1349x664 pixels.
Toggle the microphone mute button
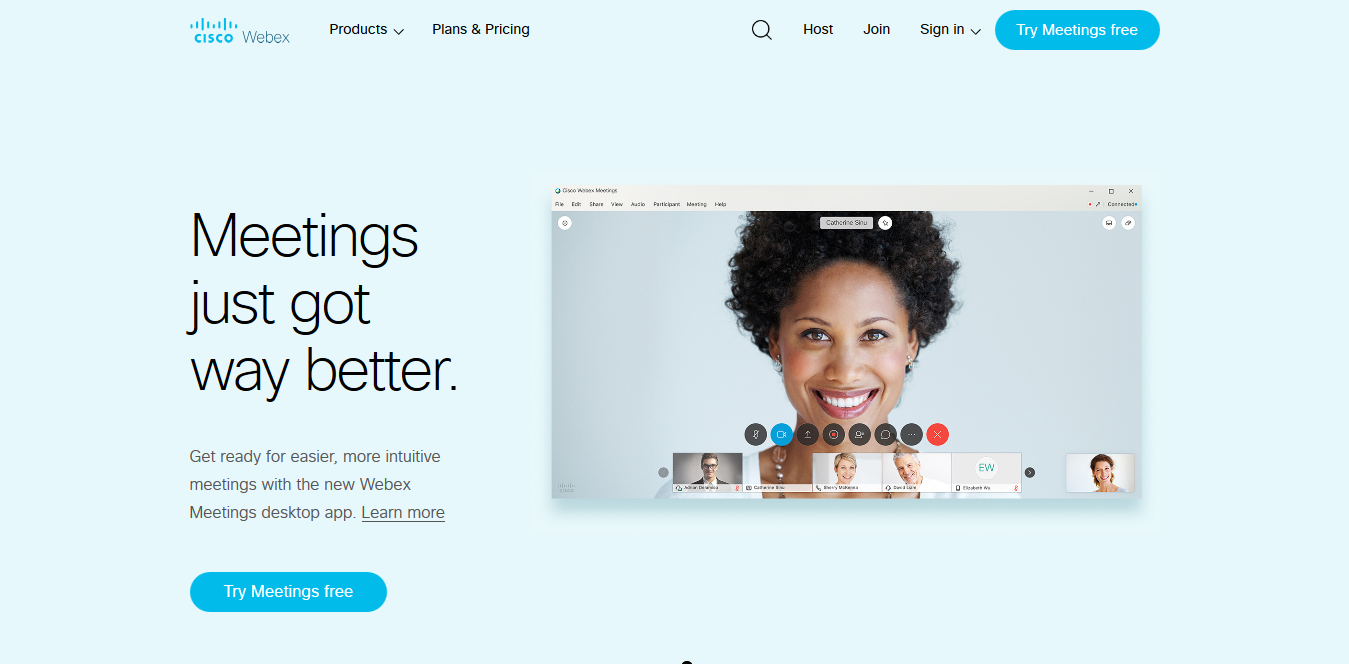coord(755,434)
